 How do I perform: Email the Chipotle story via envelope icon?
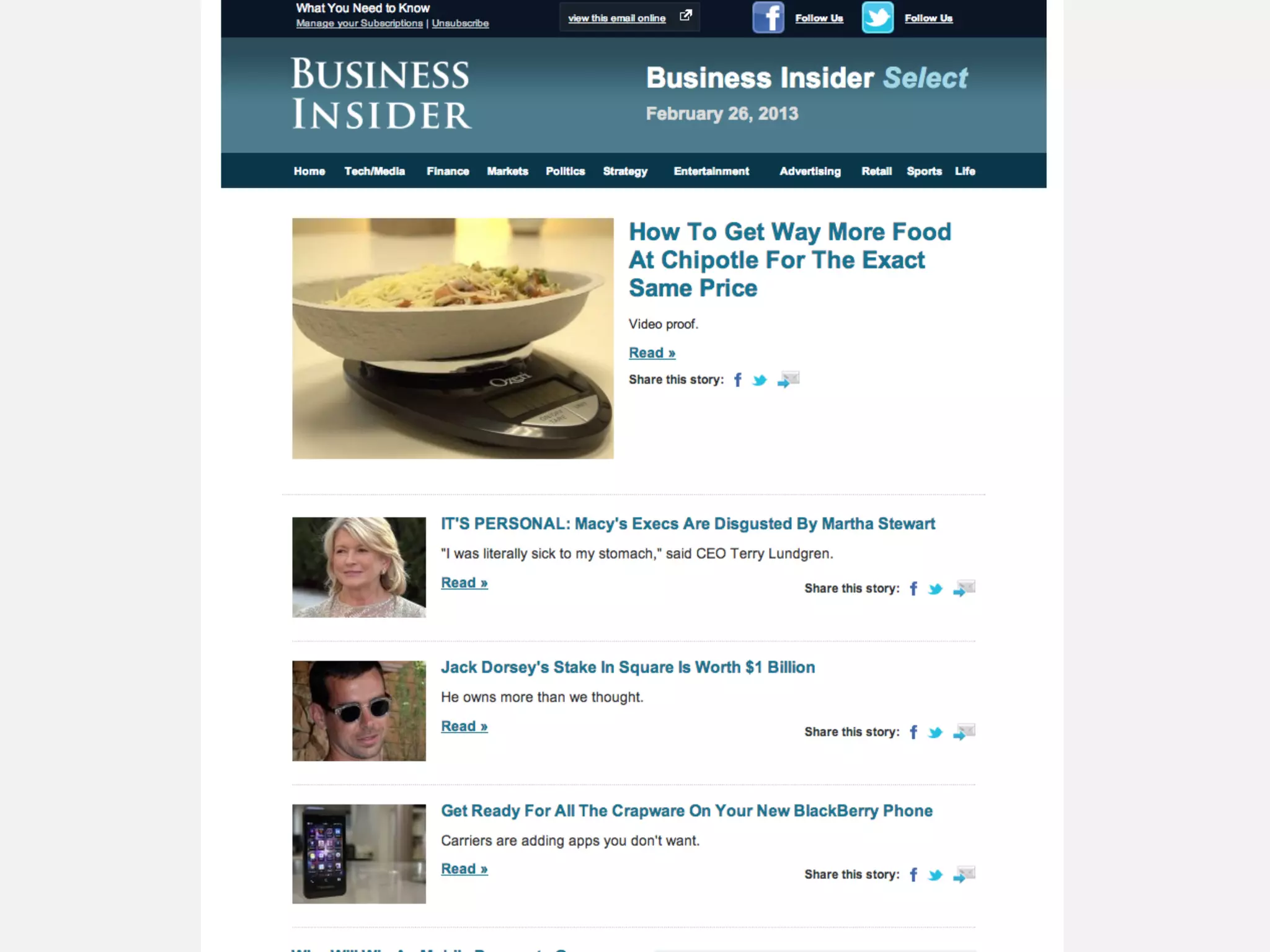coord(788,379)
